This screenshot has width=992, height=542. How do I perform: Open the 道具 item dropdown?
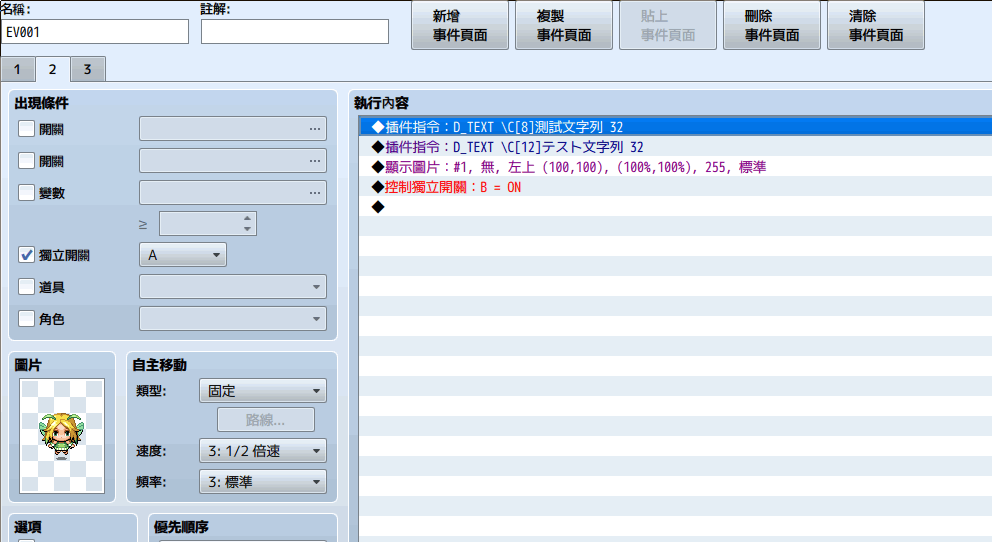pyautogui.click(x=233, y=286)
